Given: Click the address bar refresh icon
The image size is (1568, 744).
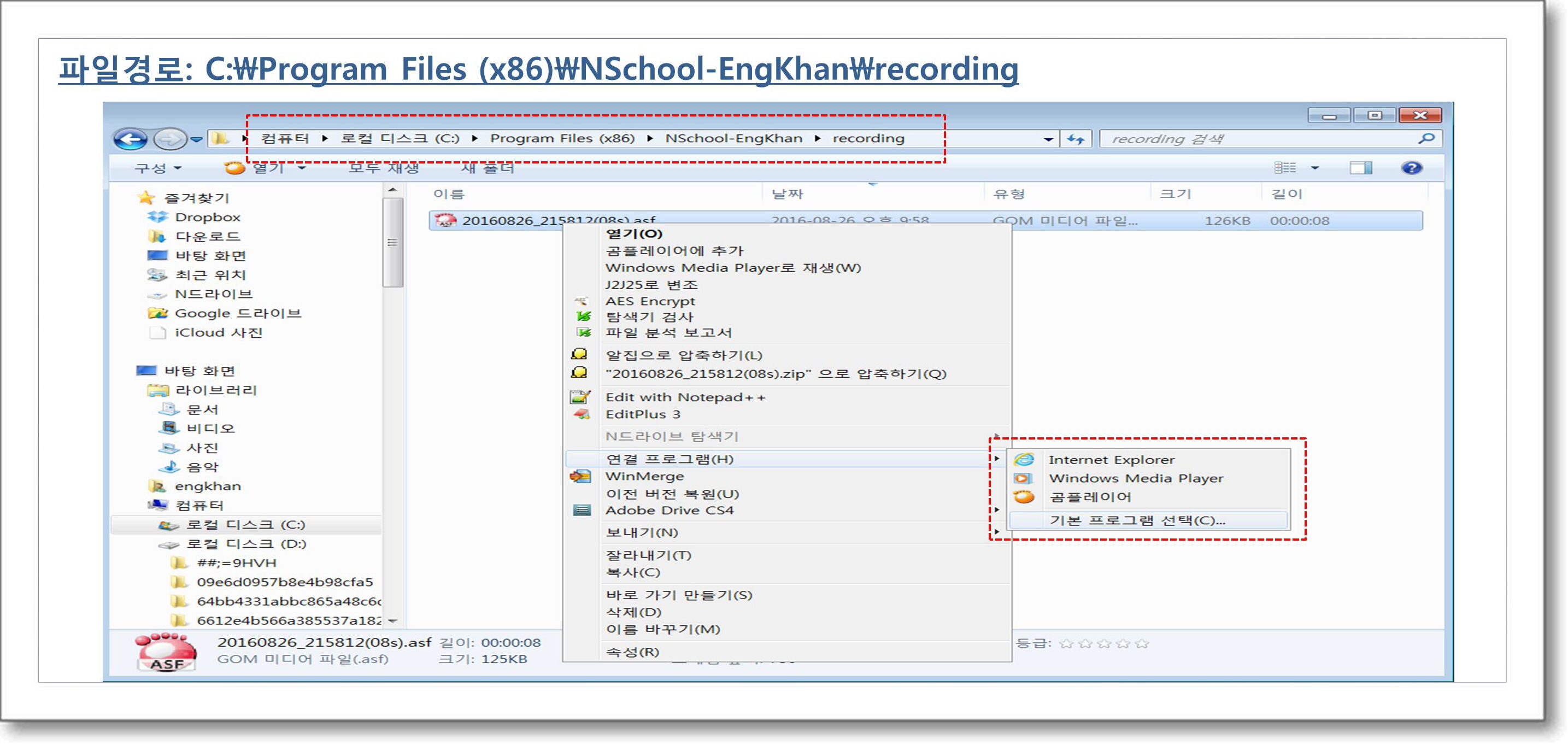Looking at the screenshot, I should 1076,139.
